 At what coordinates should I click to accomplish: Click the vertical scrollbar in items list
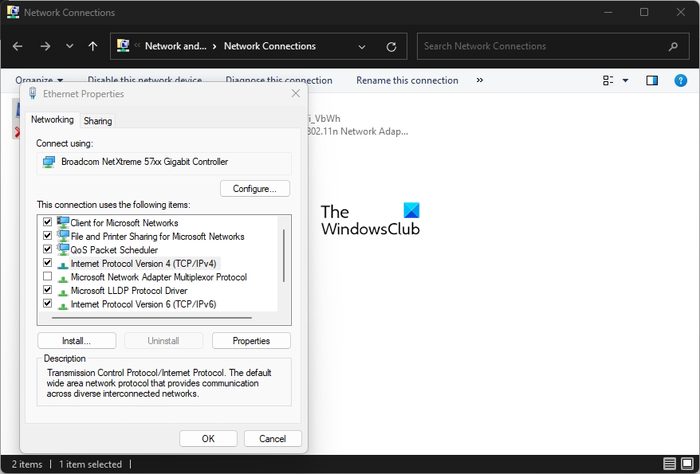(x=283, y=256)
